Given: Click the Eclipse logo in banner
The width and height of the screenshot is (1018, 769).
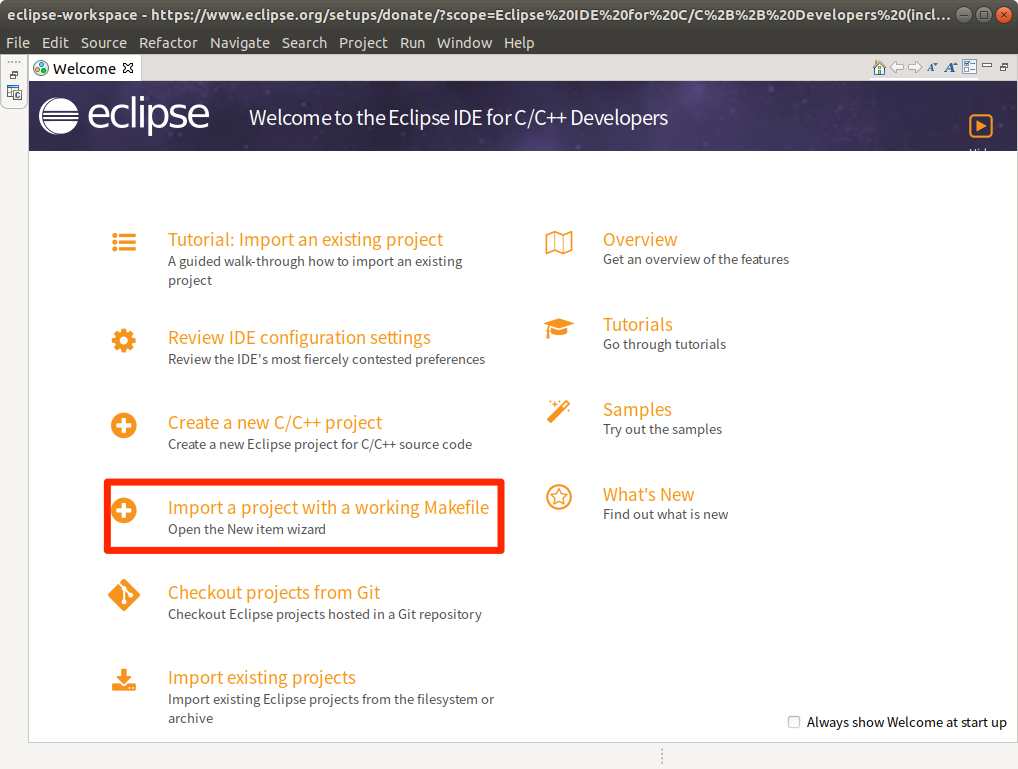Looking at the screenshot, I should 124,116.
